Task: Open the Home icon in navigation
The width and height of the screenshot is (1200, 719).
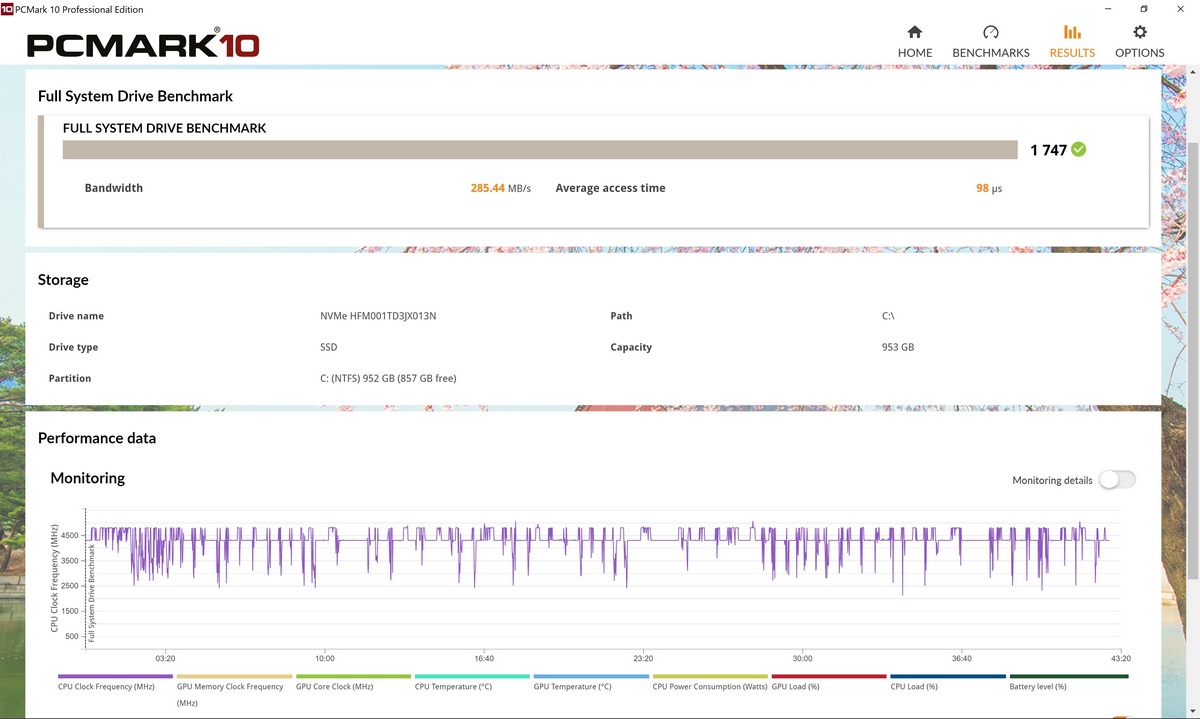Action: (x=914, y=33)
